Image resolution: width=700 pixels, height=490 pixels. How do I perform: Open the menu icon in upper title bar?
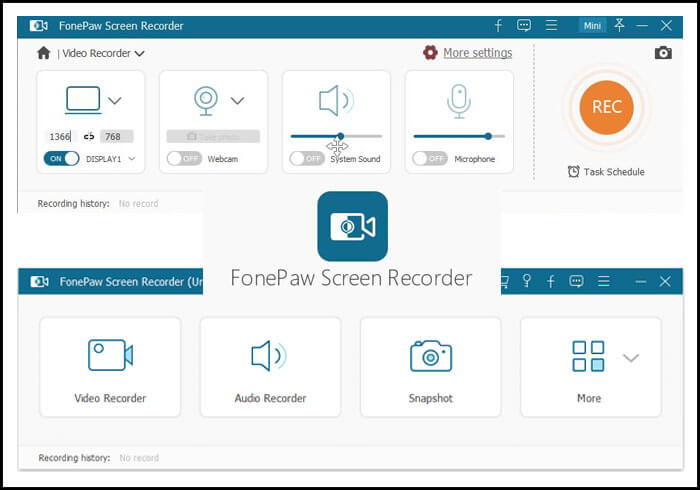(x=551, y=25)
